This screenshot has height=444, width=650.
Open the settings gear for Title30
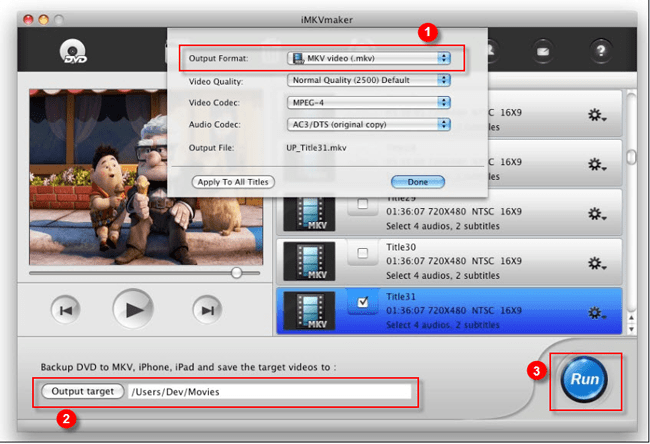coord(597,263)
